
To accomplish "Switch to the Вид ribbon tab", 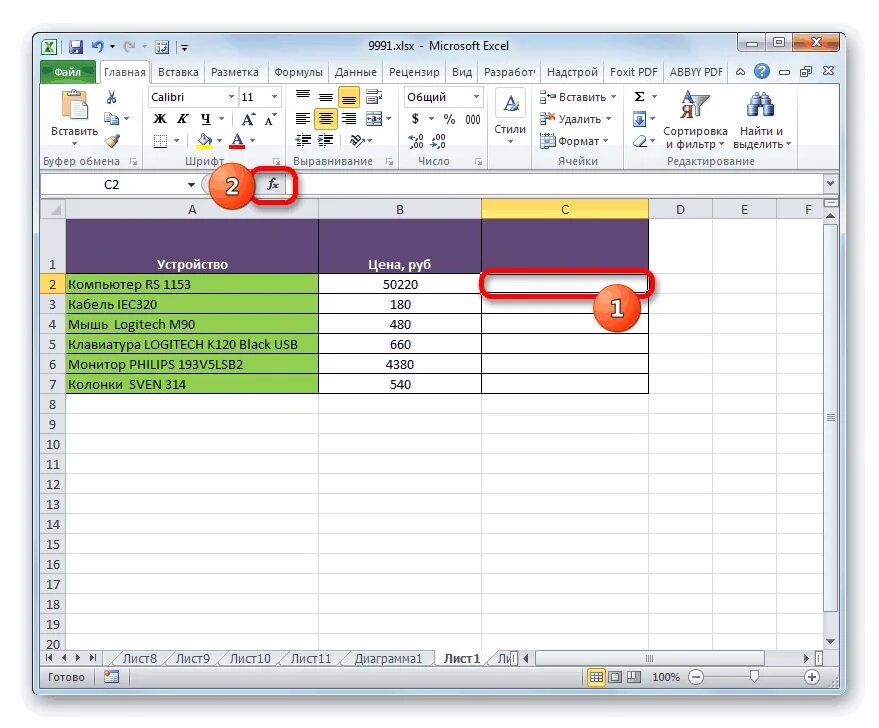I will tap(462, 72).
